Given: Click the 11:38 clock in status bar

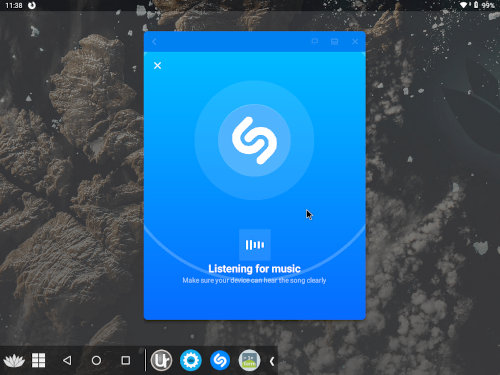Looking at the screenshot, I should coord(14,5).
